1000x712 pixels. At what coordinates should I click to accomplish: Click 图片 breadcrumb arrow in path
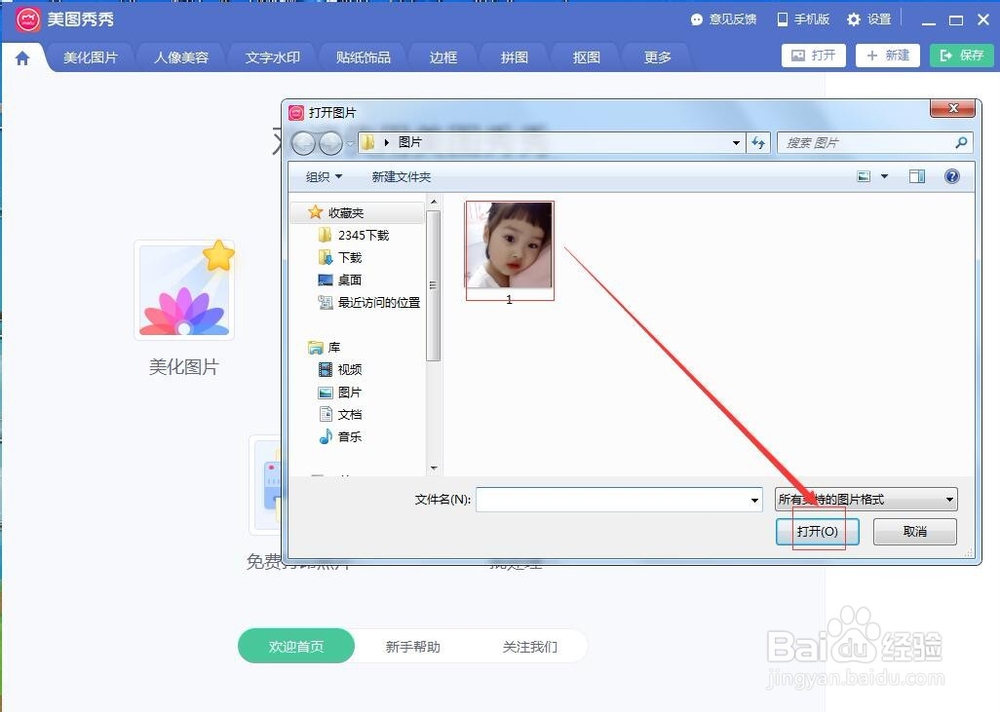(386, 142)
